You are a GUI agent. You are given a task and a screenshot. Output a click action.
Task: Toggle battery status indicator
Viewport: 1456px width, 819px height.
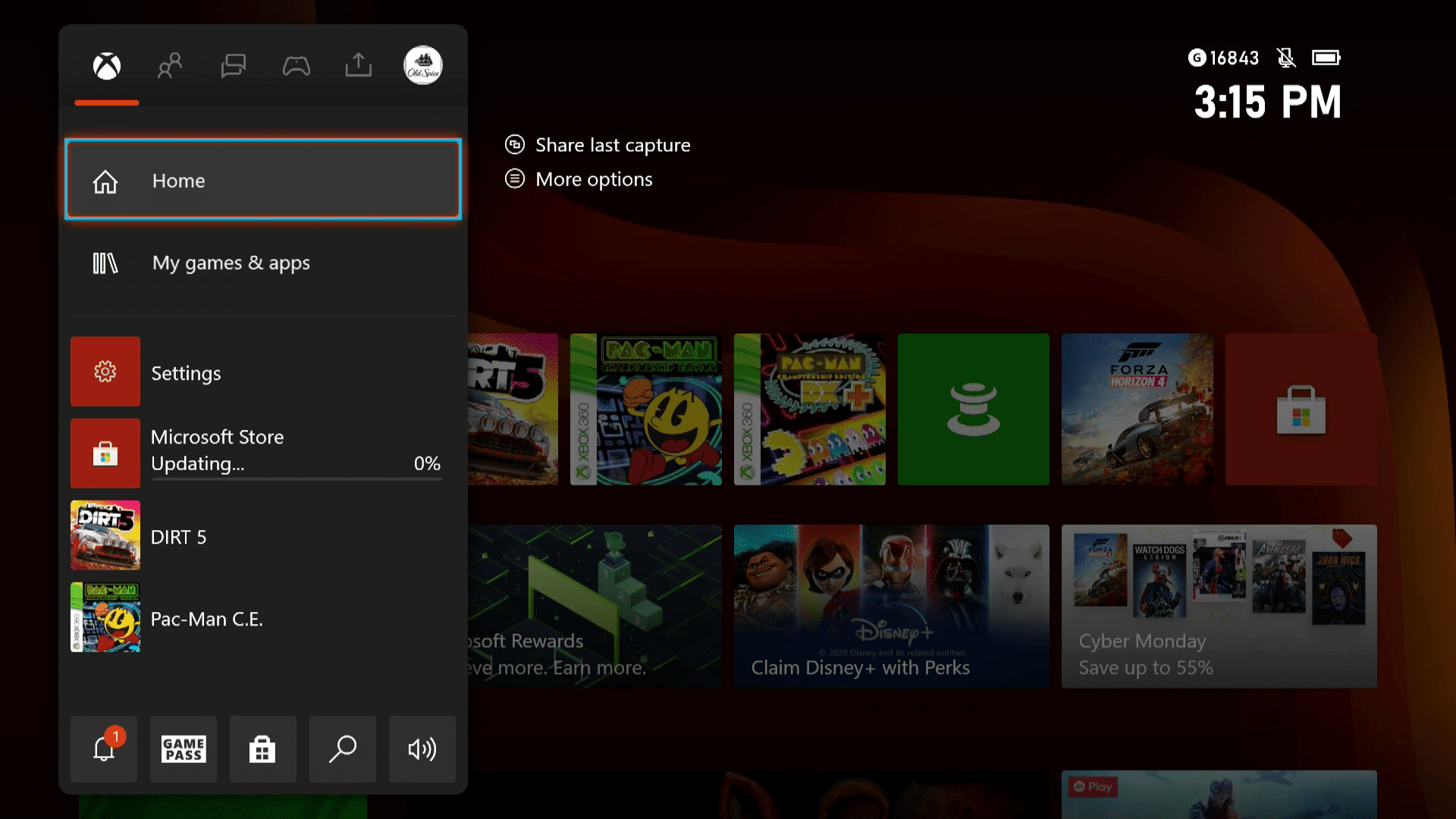(x=1325, y=57)
